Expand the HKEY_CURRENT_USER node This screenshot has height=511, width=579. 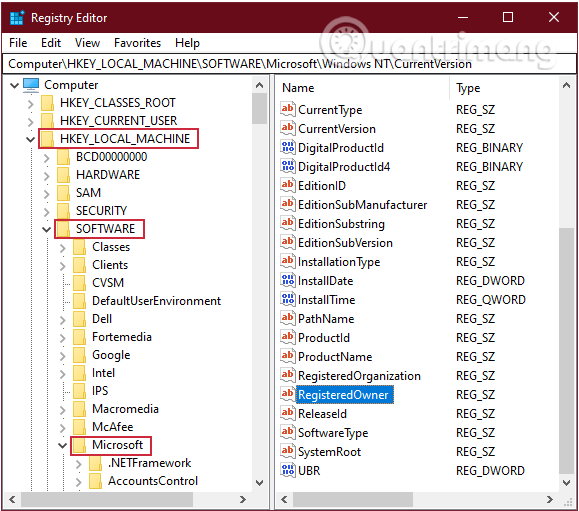pos(31,121)
